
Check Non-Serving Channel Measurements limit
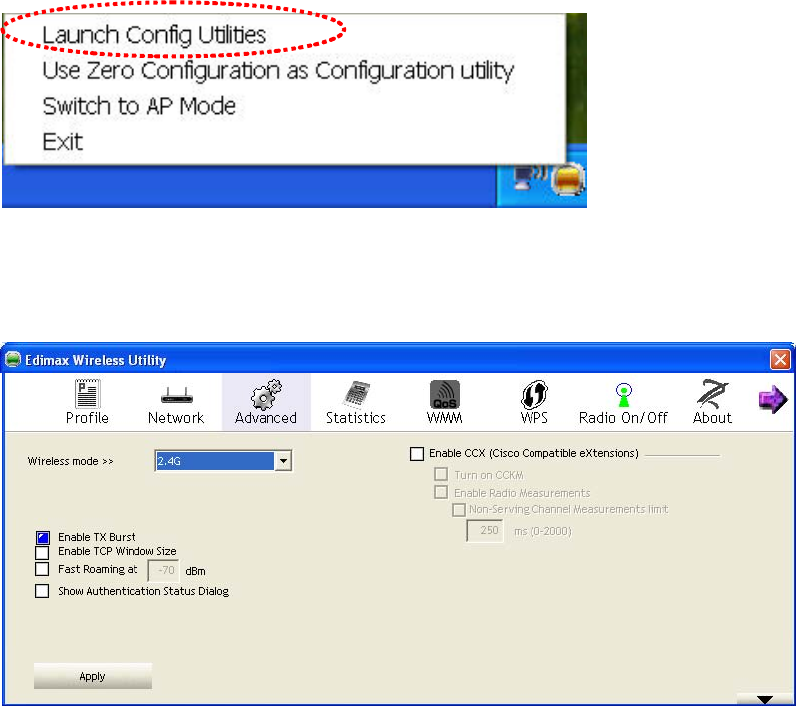point(459,510)
